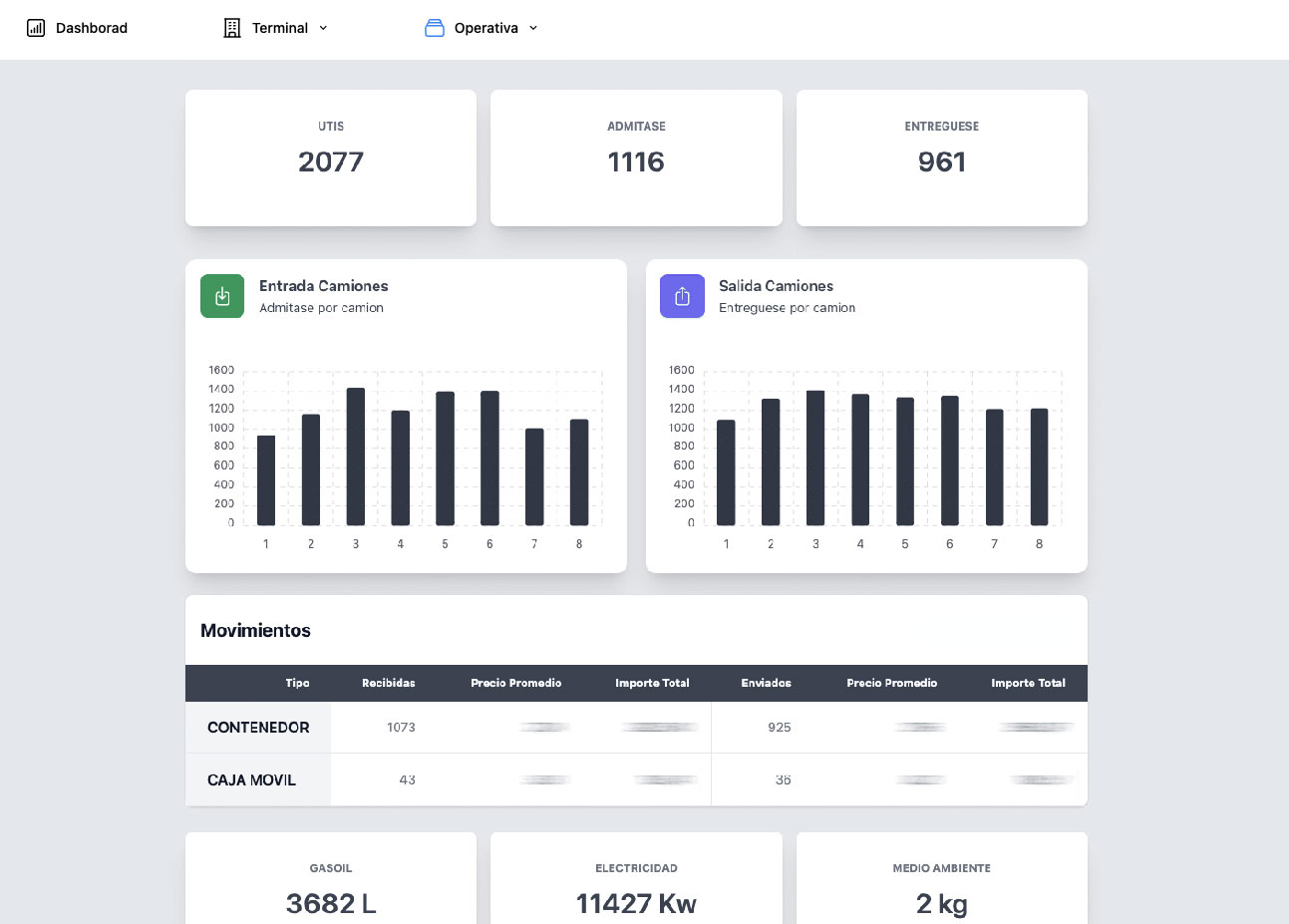Click the Dashborad chart icon
Image resolution: width=1289 pixels, height=924 pixels.
(36, 28)
